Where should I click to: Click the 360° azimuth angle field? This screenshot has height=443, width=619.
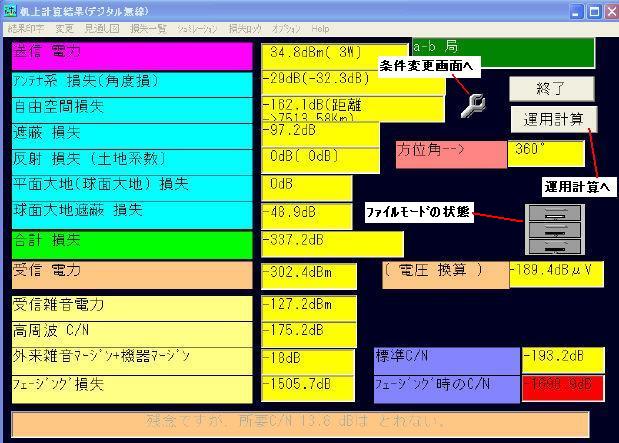[545, 154]
